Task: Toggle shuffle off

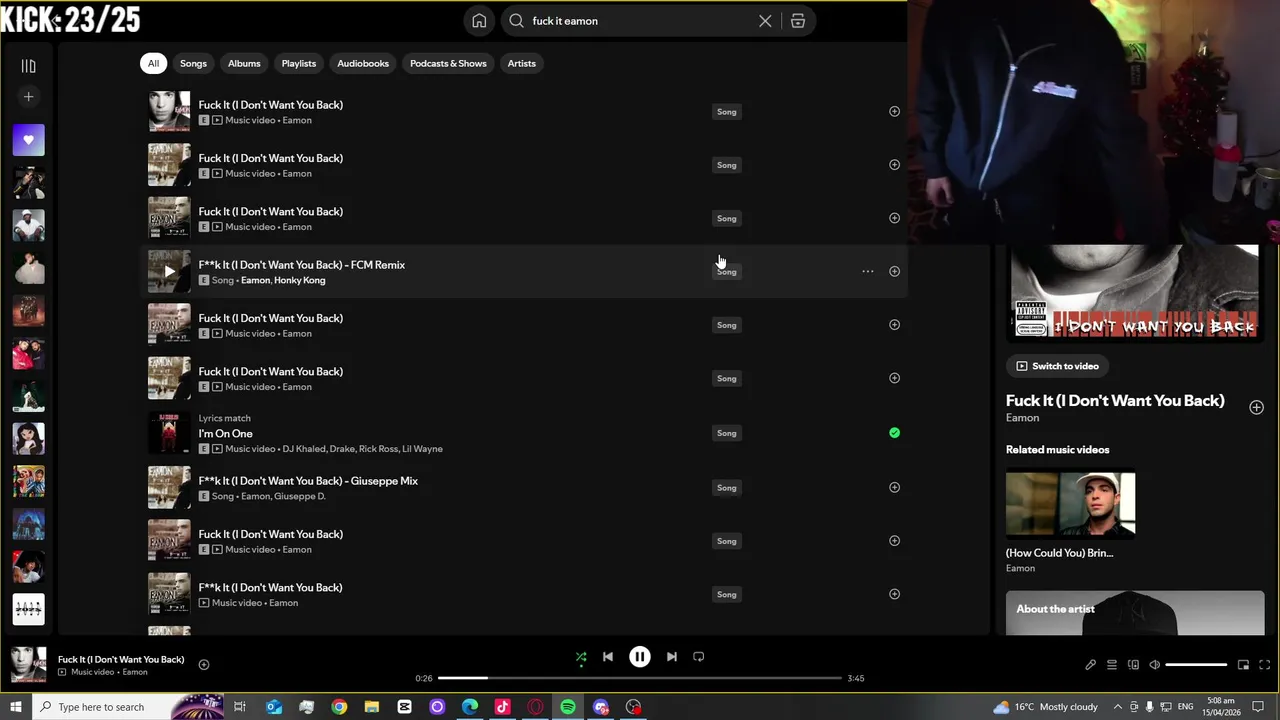Action: pos(581,657)
